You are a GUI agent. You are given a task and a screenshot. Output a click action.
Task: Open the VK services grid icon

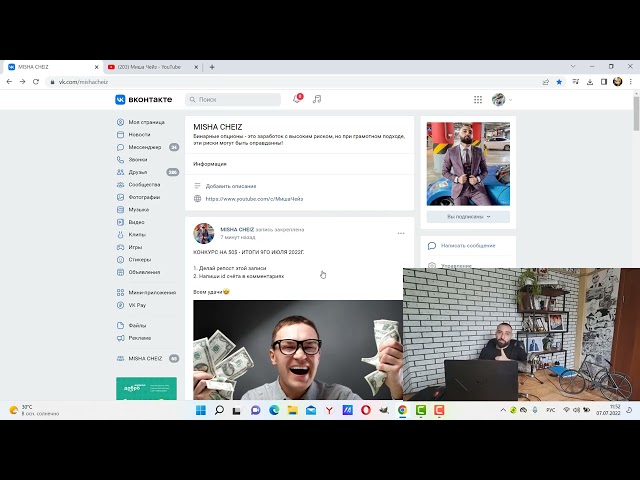[478, 99]
